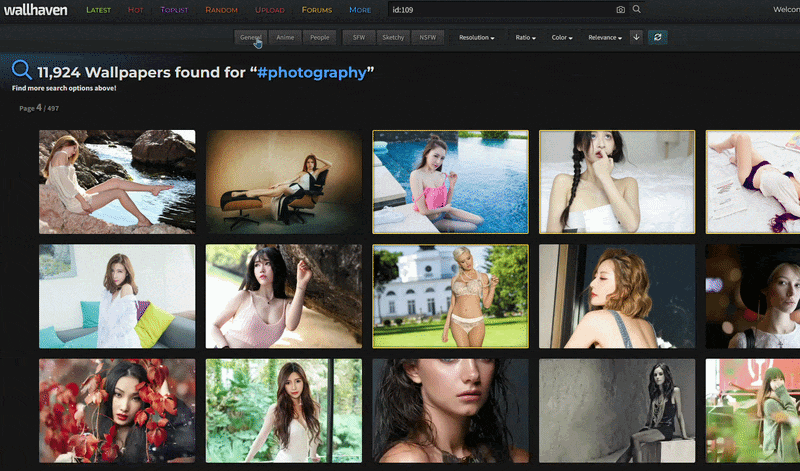Open thumbnail of woman with braids
The image size is (800, 471).
tap(617, 182)
